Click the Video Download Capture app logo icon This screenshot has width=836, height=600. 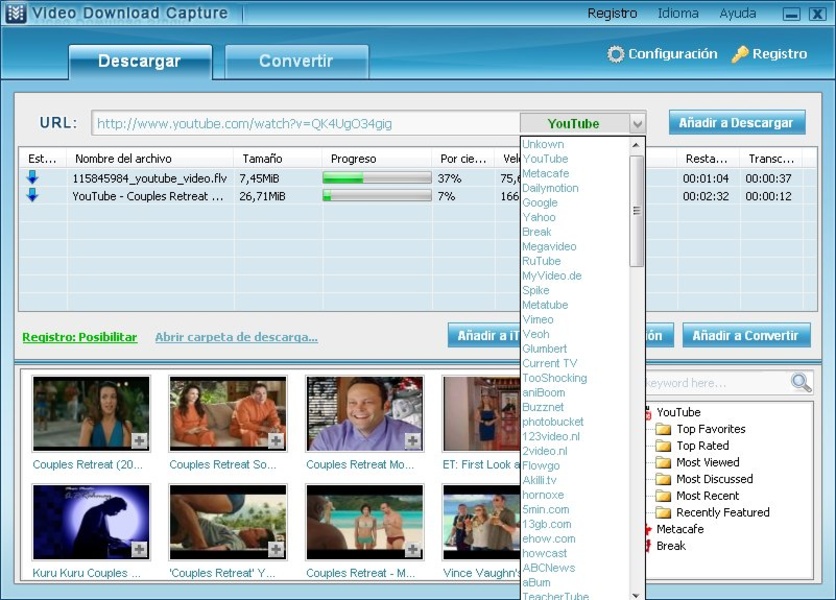tap(15, 13)
